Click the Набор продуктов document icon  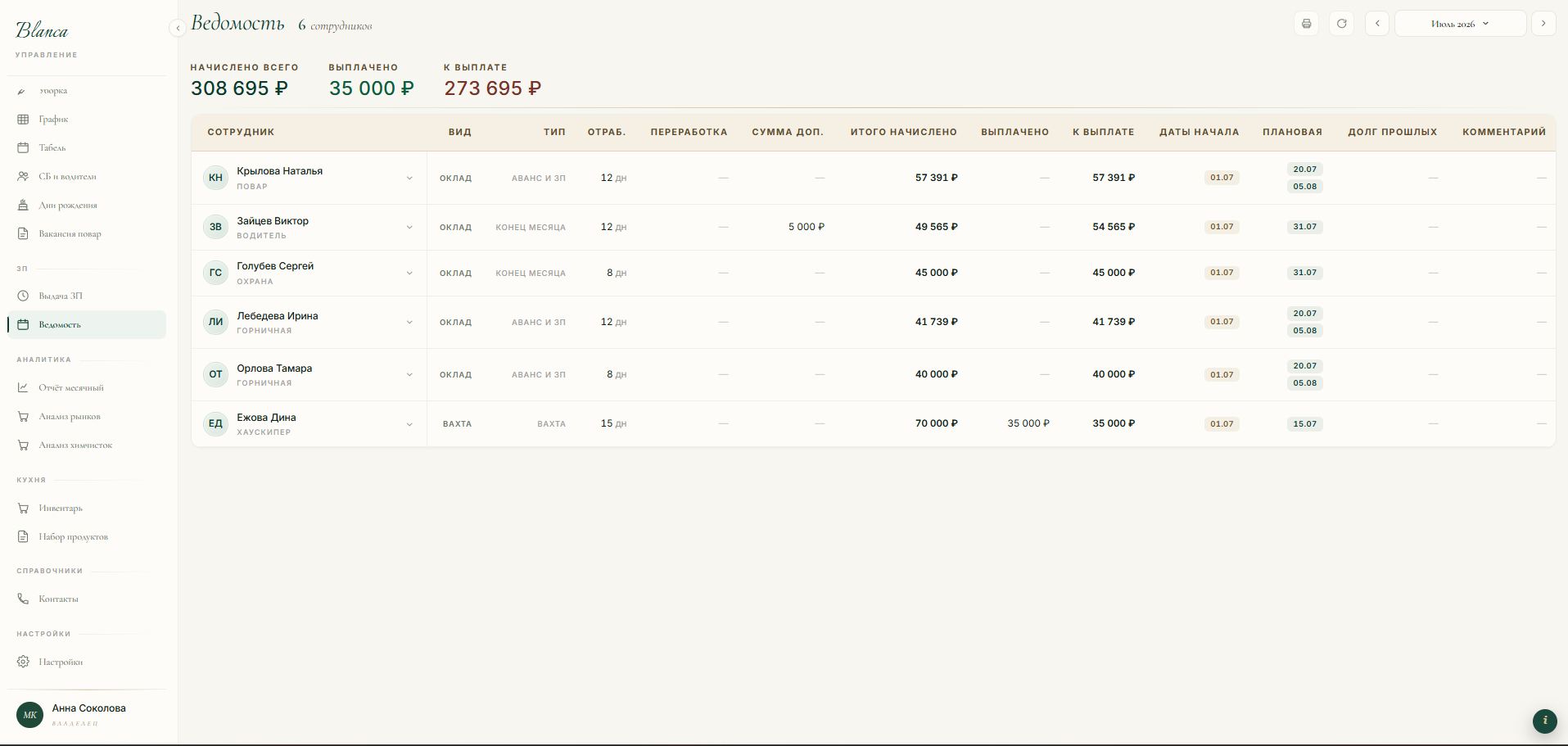click(23, 537)
